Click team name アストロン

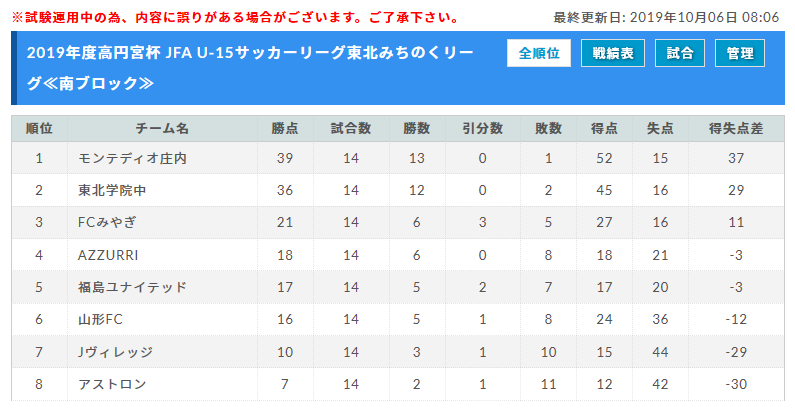point(112,384)
